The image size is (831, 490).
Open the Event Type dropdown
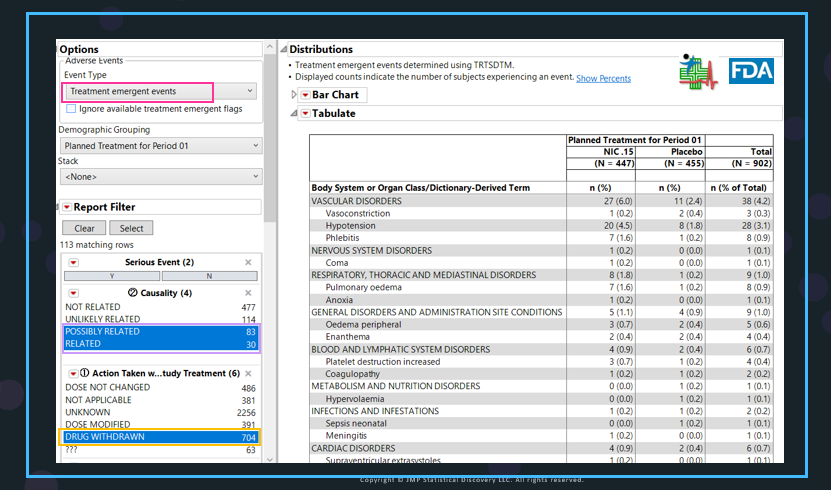160,91
